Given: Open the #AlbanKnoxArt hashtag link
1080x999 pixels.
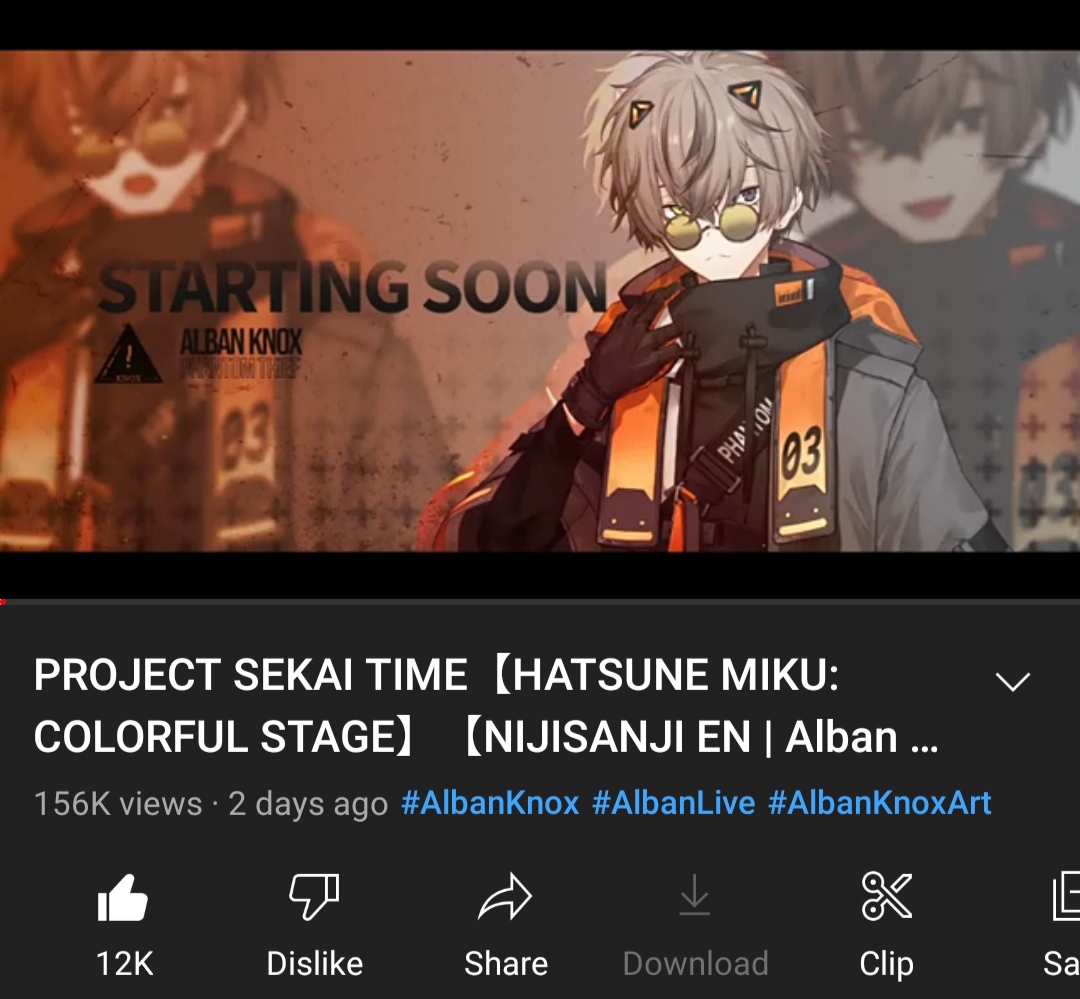Looking at the screenshot, I should [x=880, y=803].
